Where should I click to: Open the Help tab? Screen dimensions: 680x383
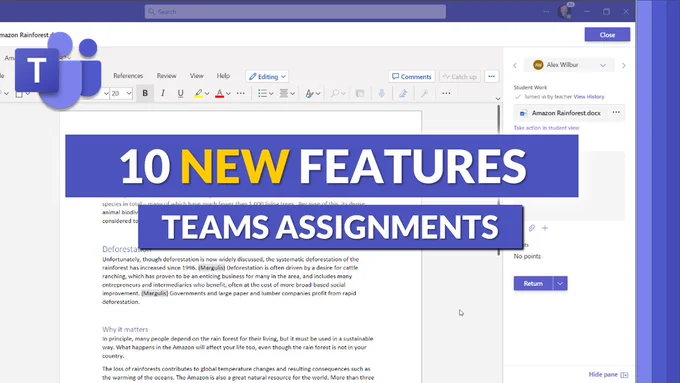(x=223, y=75)
